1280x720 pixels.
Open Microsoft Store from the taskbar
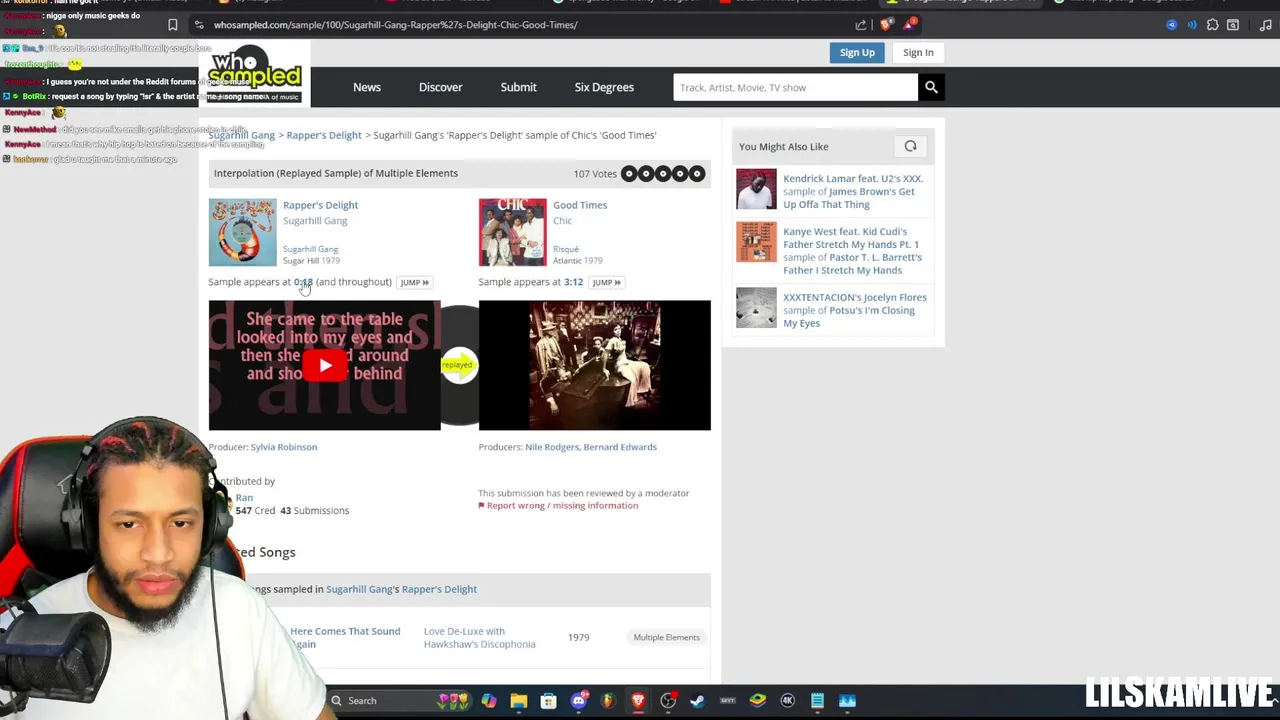[548, 701]
